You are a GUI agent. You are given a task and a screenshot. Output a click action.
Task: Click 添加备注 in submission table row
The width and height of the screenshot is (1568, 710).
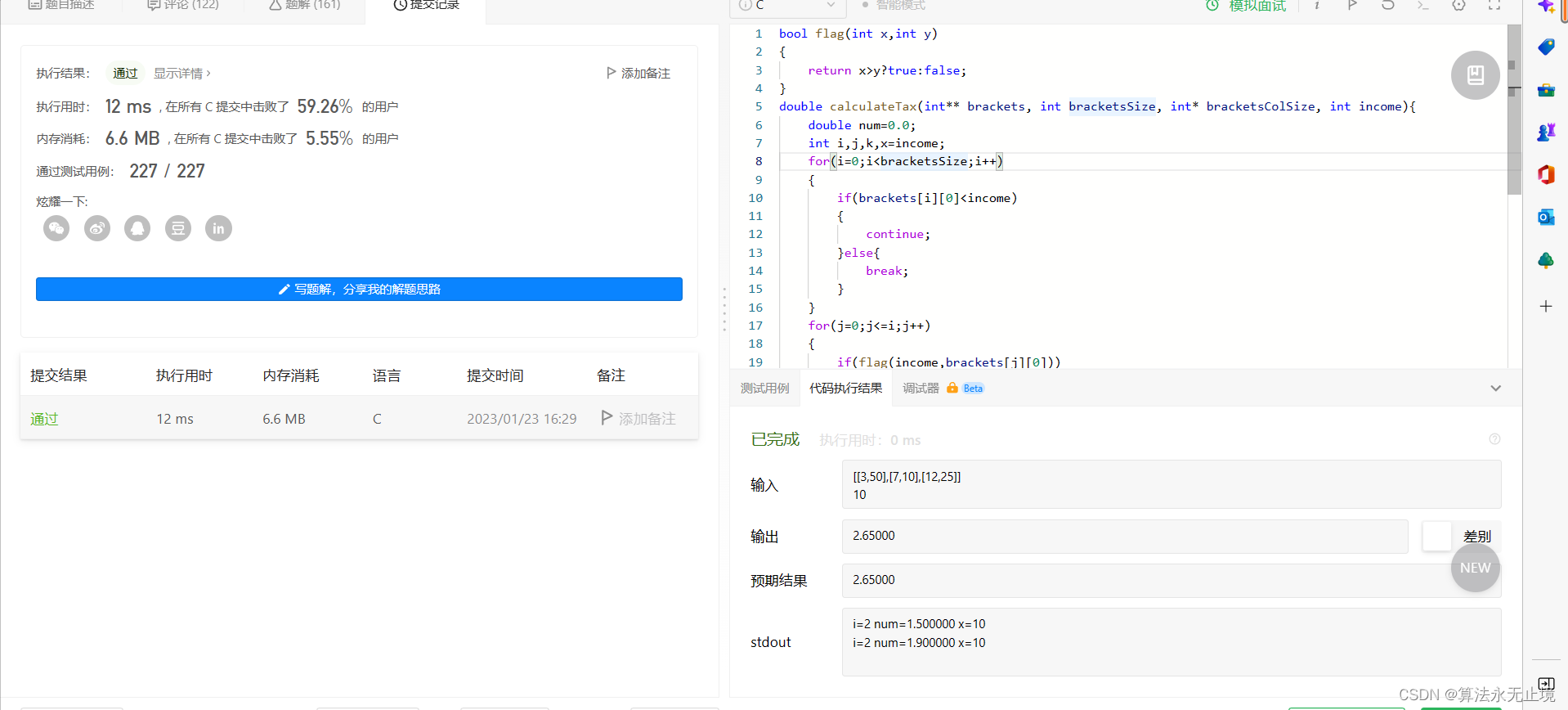[x=638, y=419]
